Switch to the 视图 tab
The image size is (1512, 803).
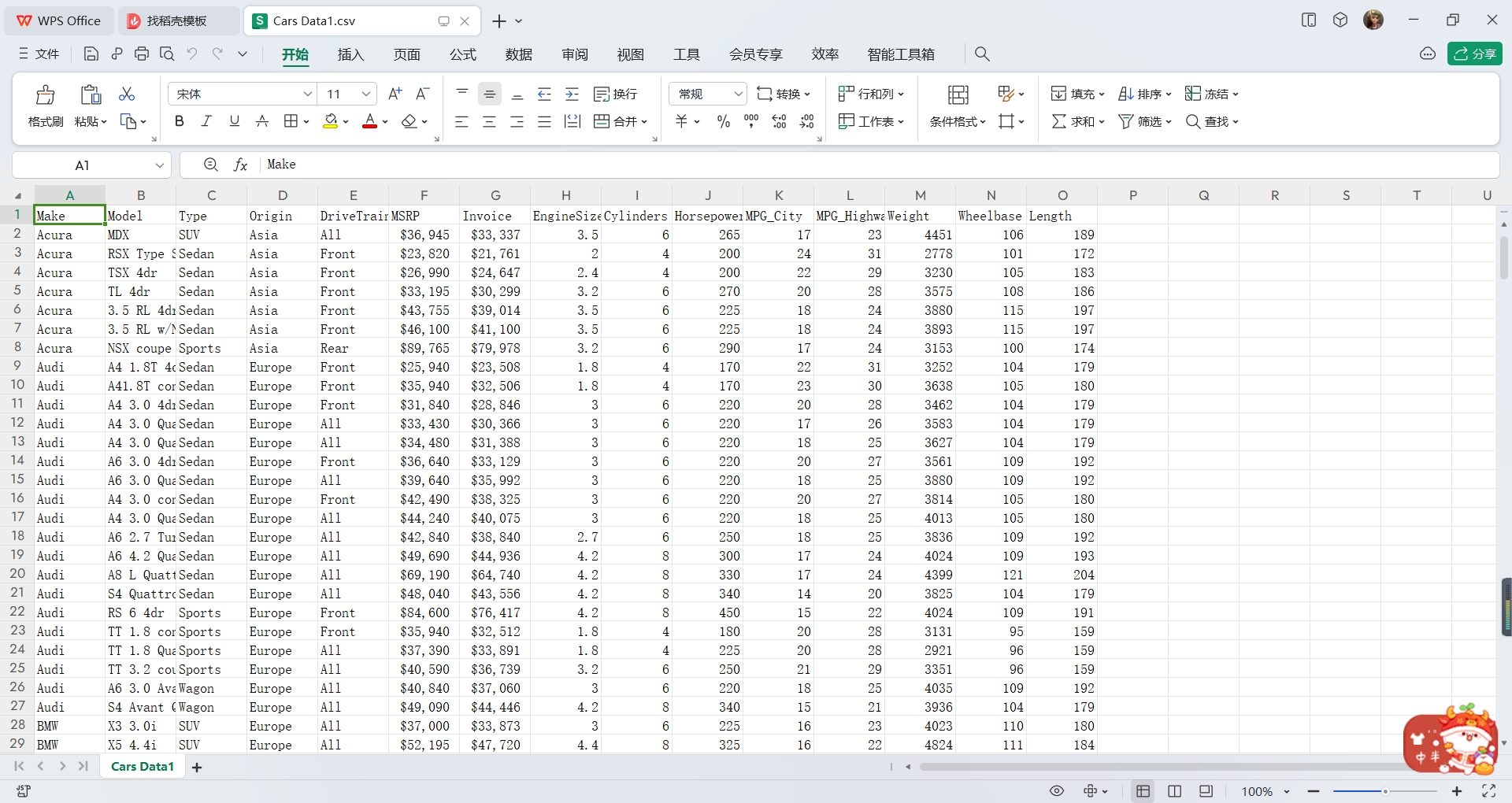631,54
